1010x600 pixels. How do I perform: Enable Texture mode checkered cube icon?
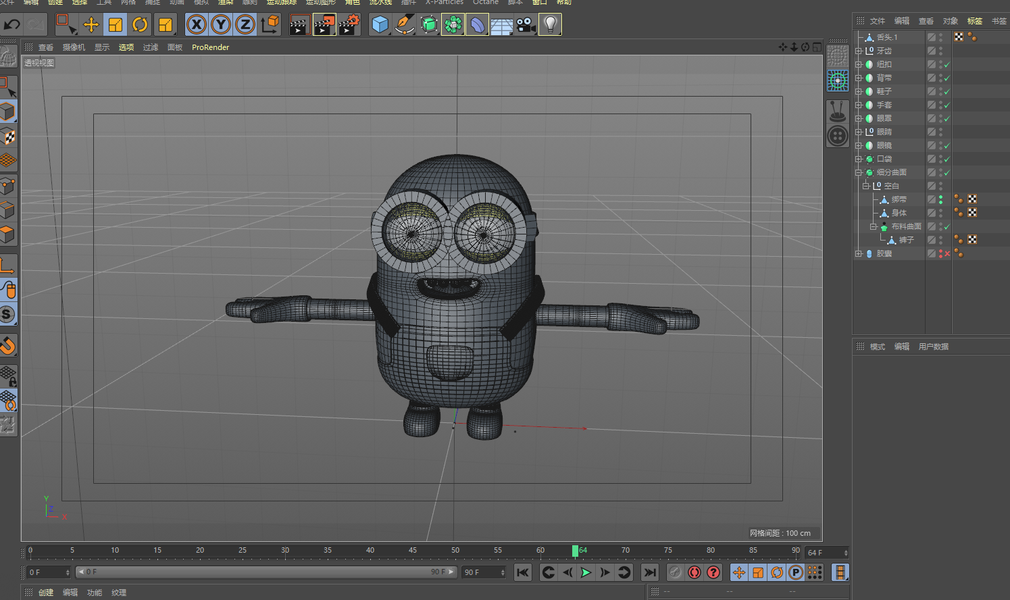(8, 137)
